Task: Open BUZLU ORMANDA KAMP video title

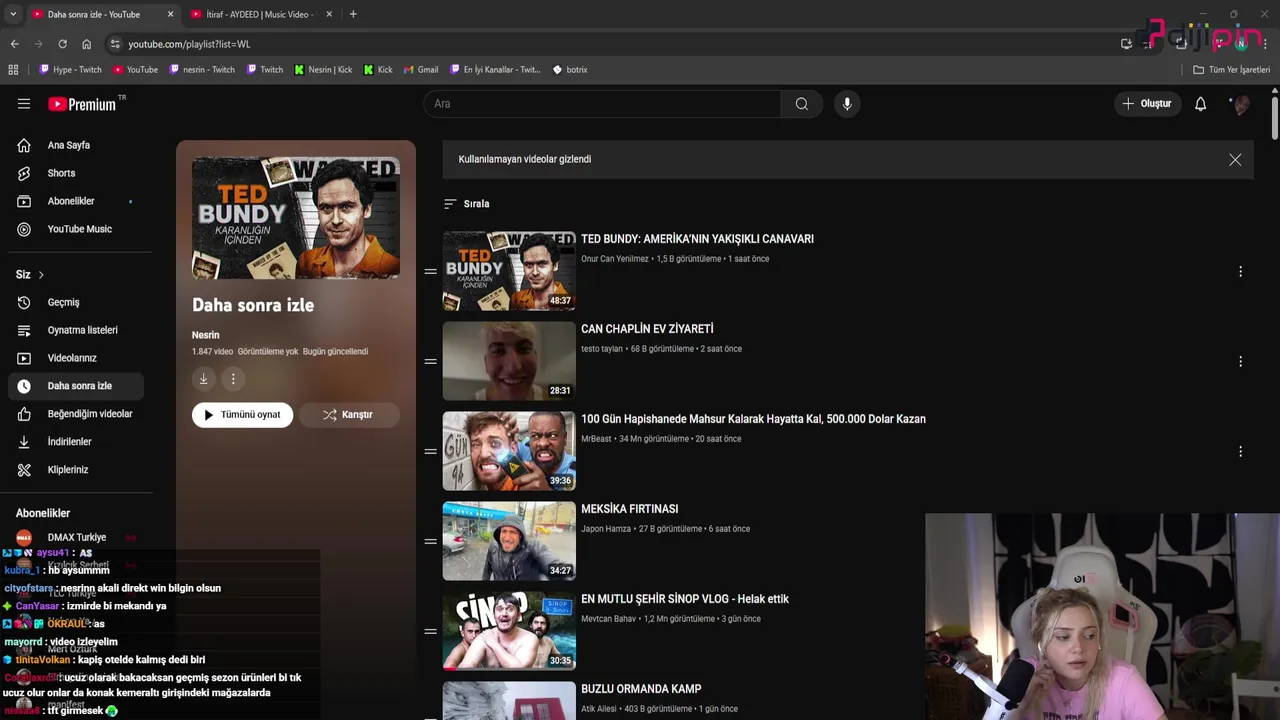Action: (641, 689)
